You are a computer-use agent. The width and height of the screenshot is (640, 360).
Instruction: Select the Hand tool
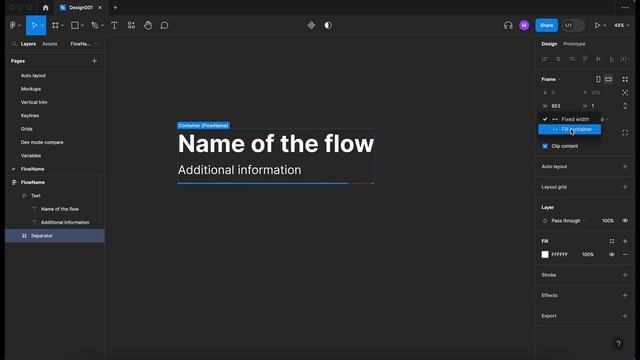pos(148,25)
